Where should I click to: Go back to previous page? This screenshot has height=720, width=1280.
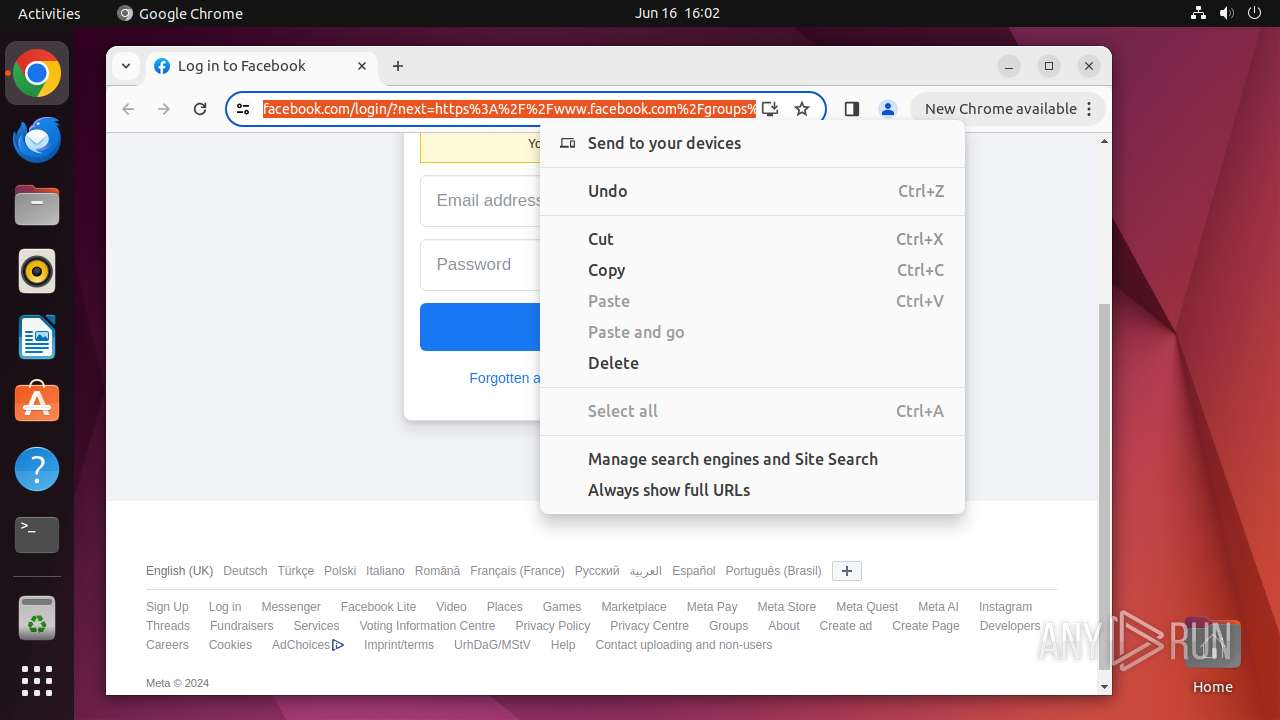point(128,109)
